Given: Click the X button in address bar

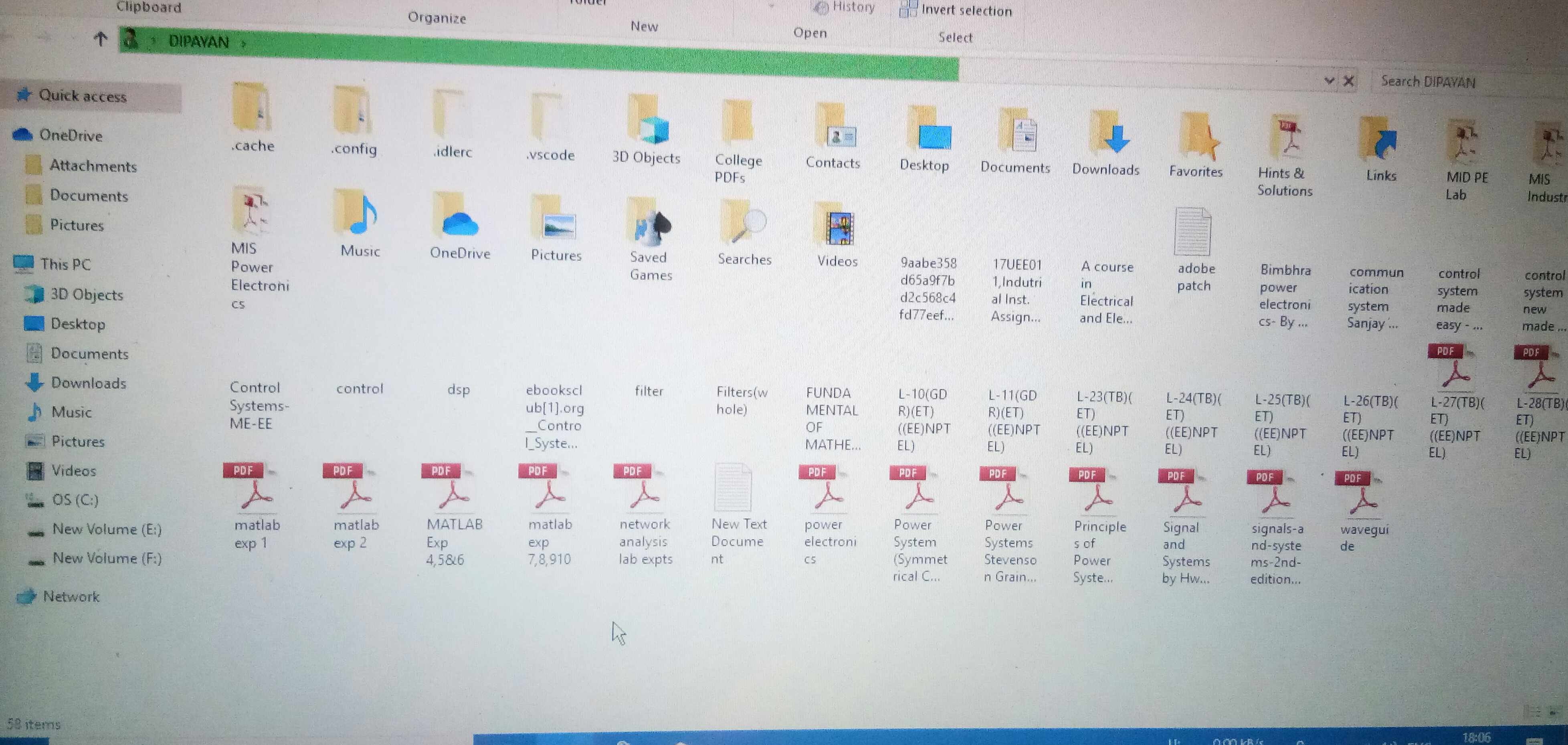Looking at the screenshot, I should pos(1348,81).
